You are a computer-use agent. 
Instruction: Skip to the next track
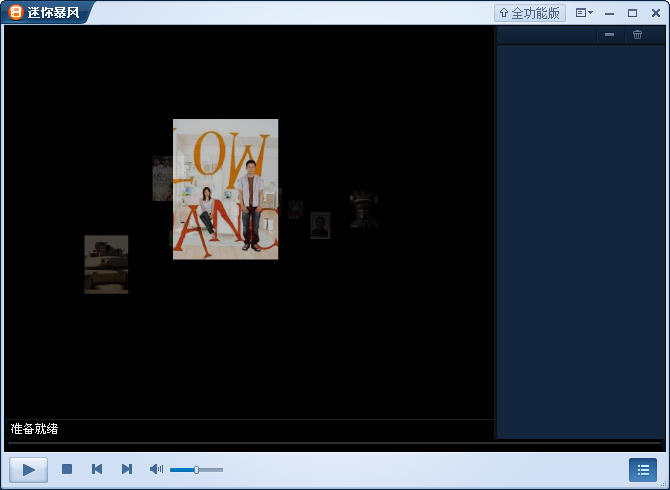click(127, 469)
